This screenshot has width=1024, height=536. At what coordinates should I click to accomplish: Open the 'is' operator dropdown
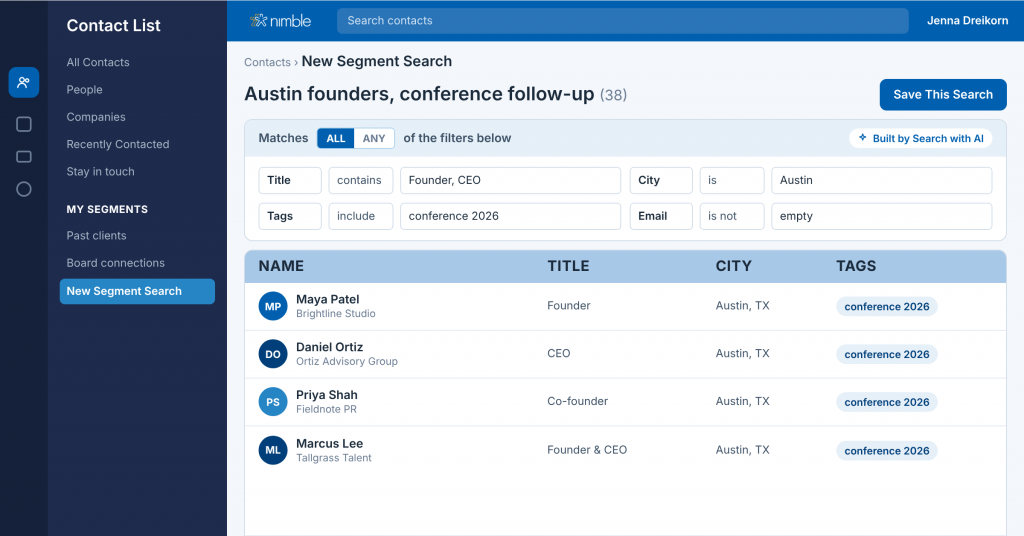click(x=731, y=180)
